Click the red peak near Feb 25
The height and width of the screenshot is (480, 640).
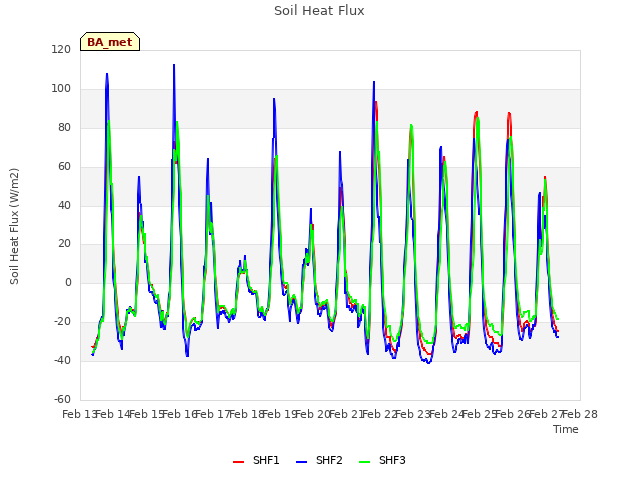pos(476,112)
